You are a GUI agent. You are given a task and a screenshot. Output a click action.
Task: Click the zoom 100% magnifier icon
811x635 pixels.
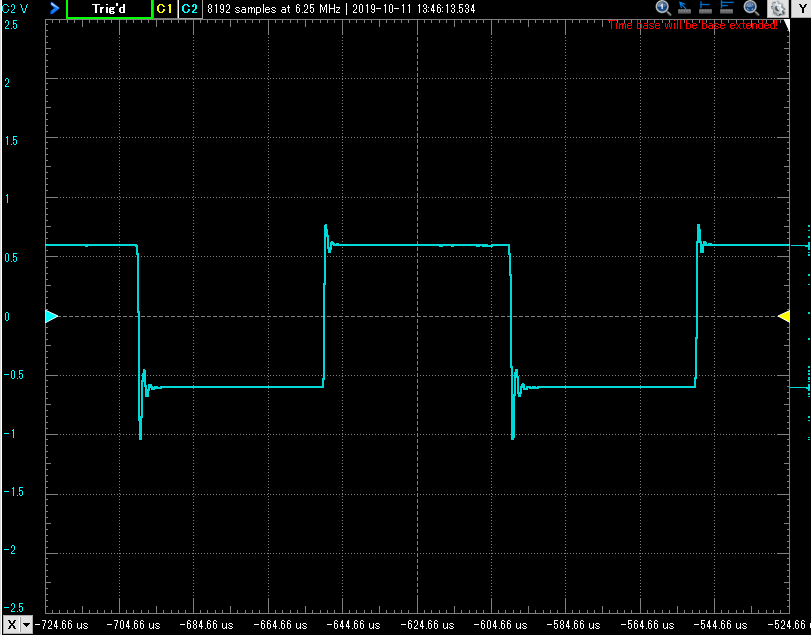tap(663, 8)
